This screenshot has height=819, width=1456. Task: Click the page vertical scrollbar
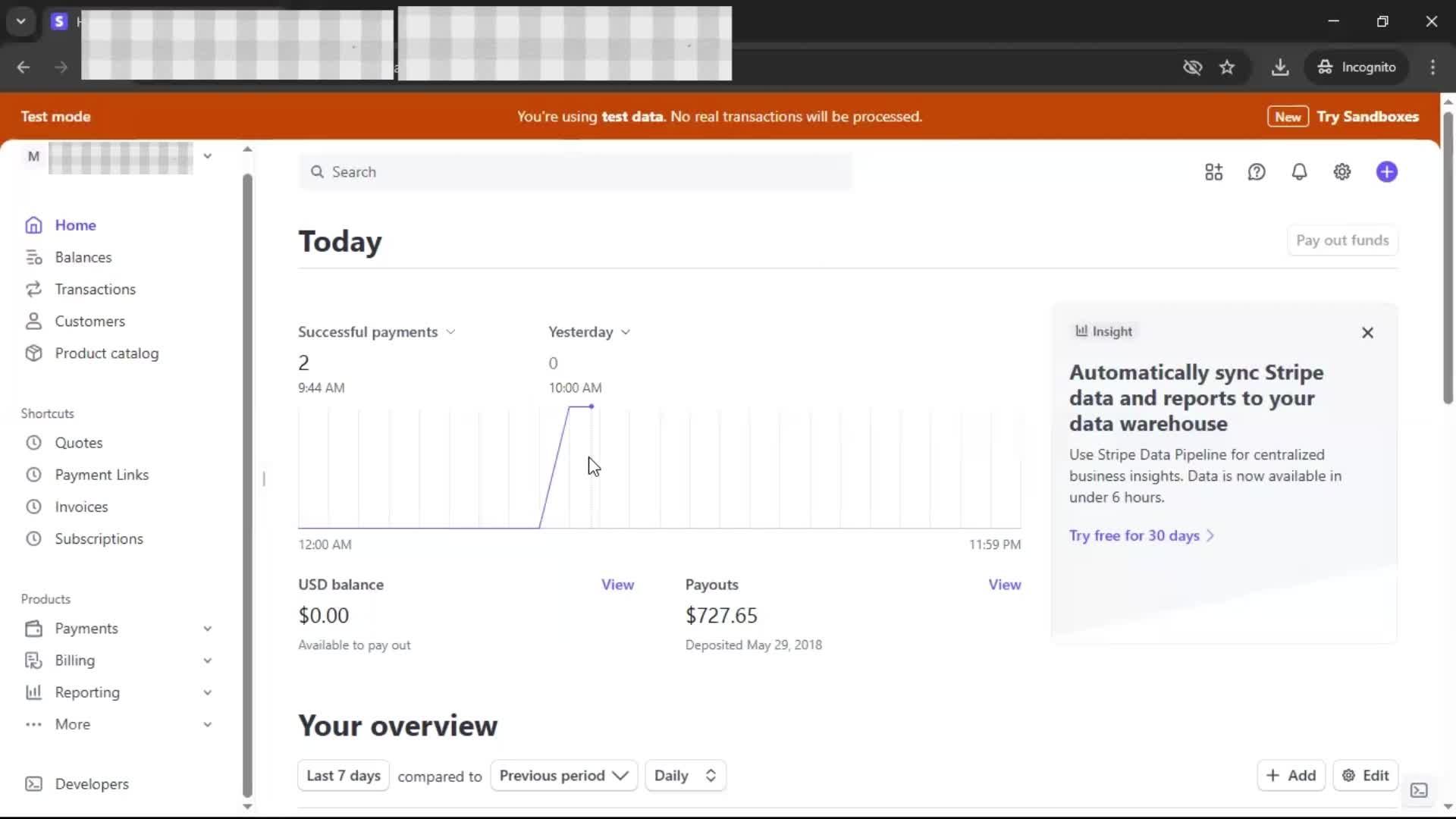coord(1447,258)
